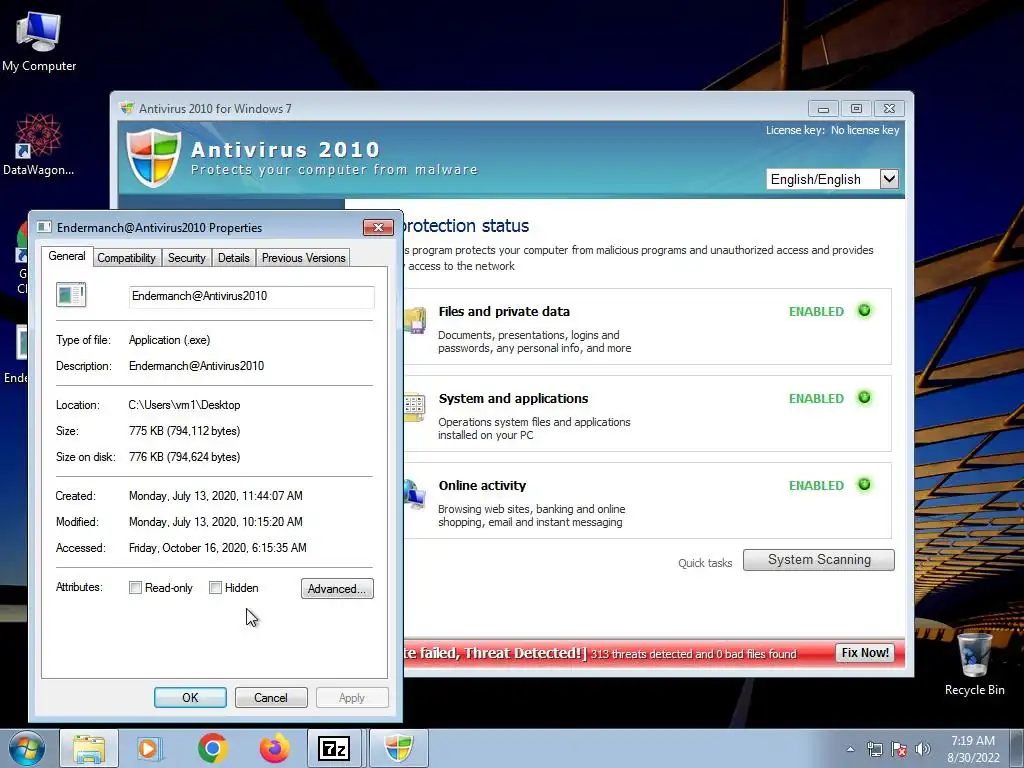Click the Antivirus 2010 shield logo
Screen dimensions: 1024x768
pyautogui.click(x=153, y=157)
